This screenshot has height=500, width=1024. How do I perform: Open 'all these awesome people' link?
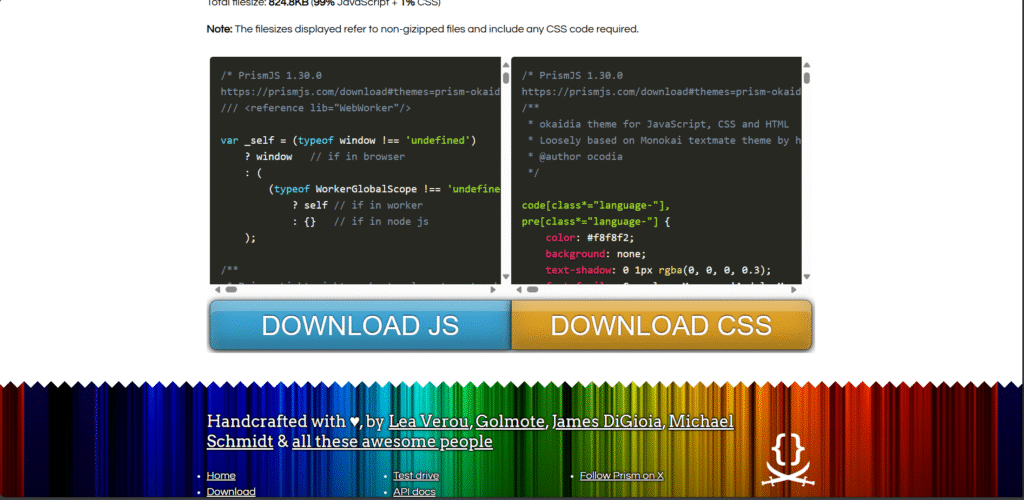click(x=392, y=441)
